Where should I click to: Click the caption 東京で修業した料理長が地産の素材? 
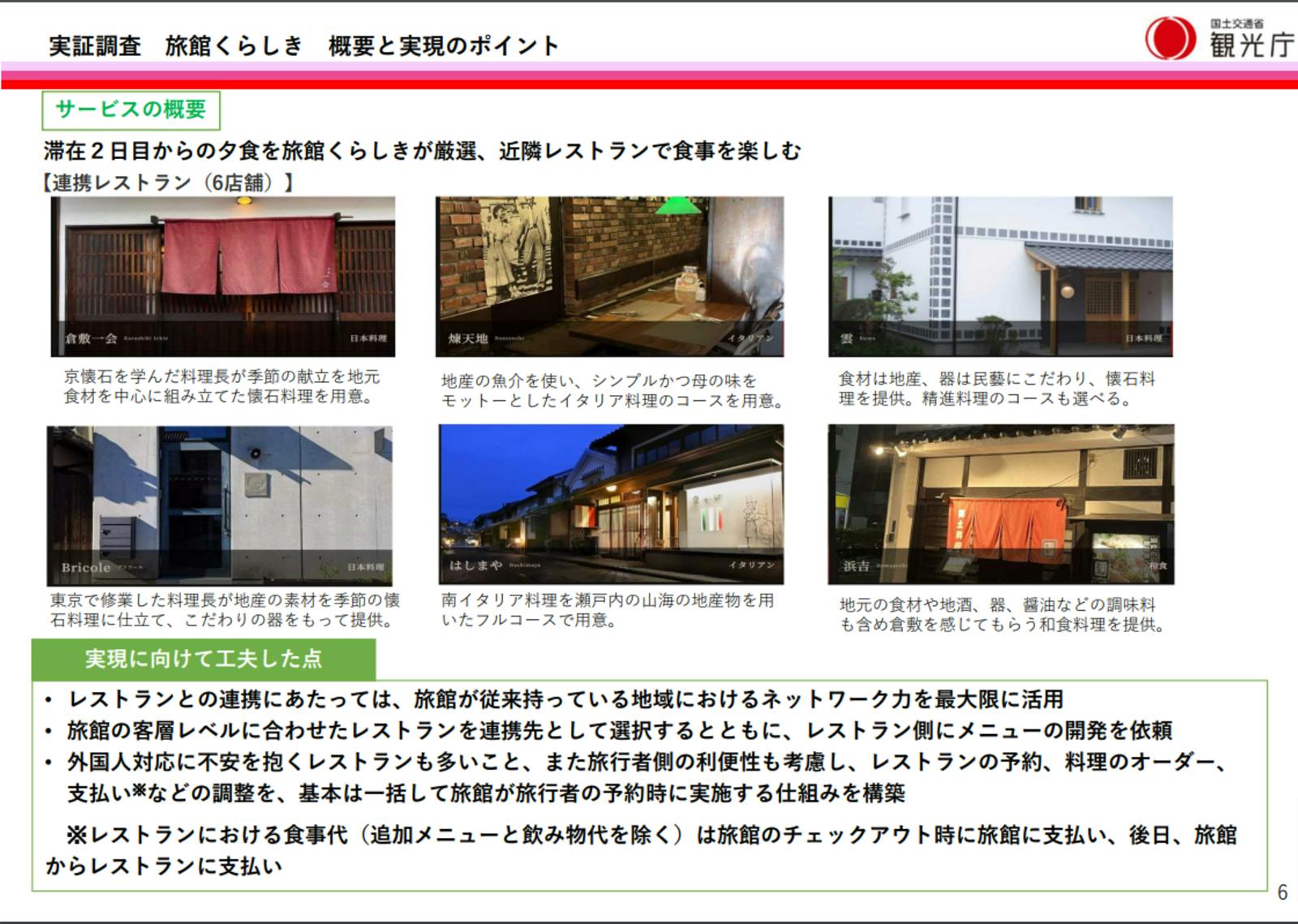click(225, 610)
